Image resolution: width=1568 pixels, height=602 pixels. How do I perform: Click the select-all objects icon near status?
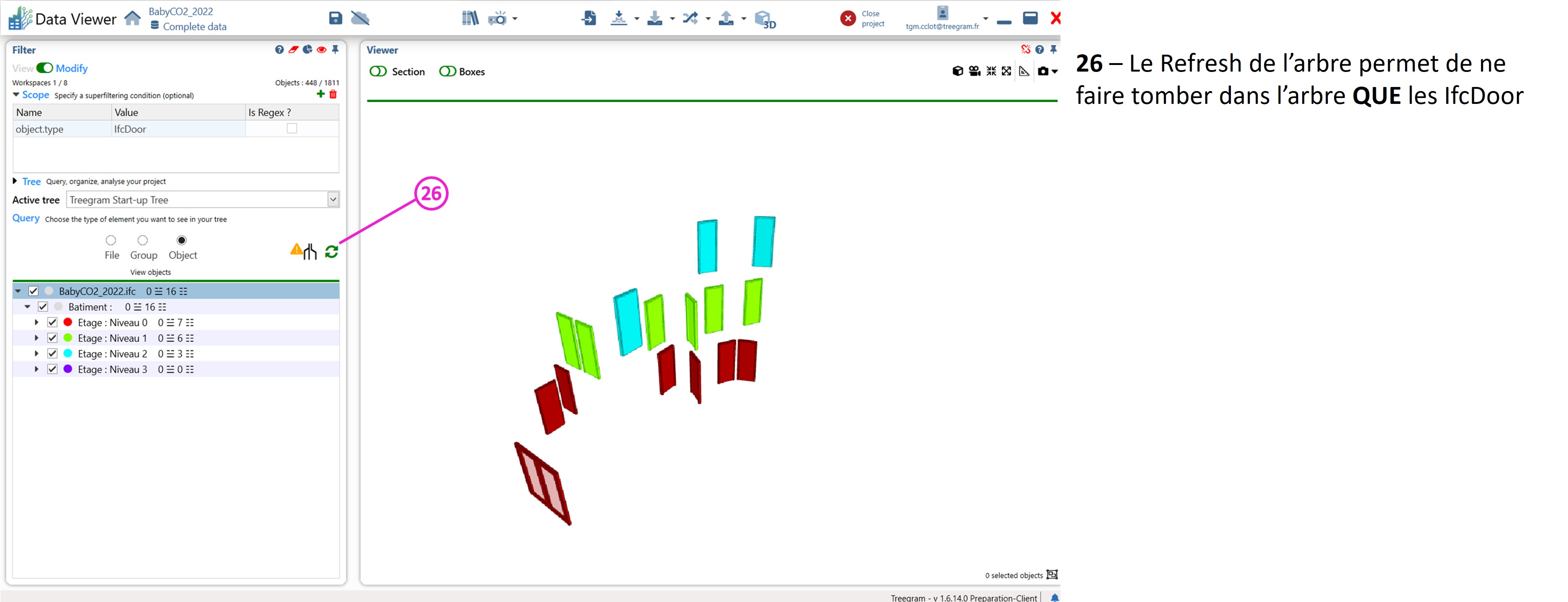[x=1052, y=574]
